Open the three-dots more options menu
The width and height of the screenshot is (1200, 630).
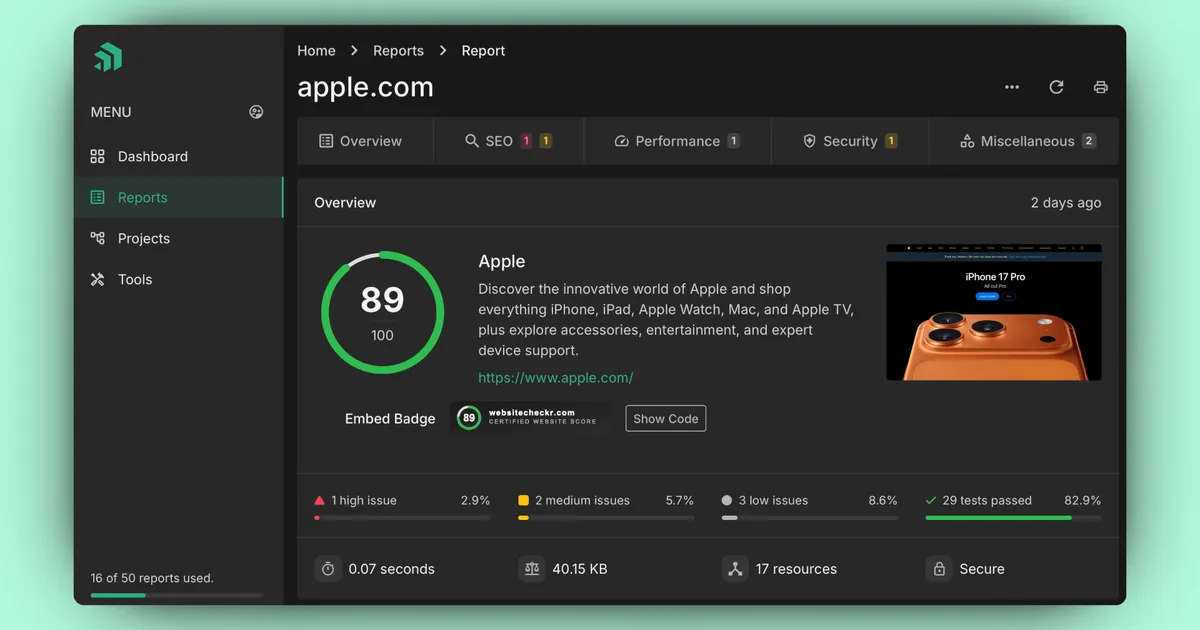[1012, 87]
